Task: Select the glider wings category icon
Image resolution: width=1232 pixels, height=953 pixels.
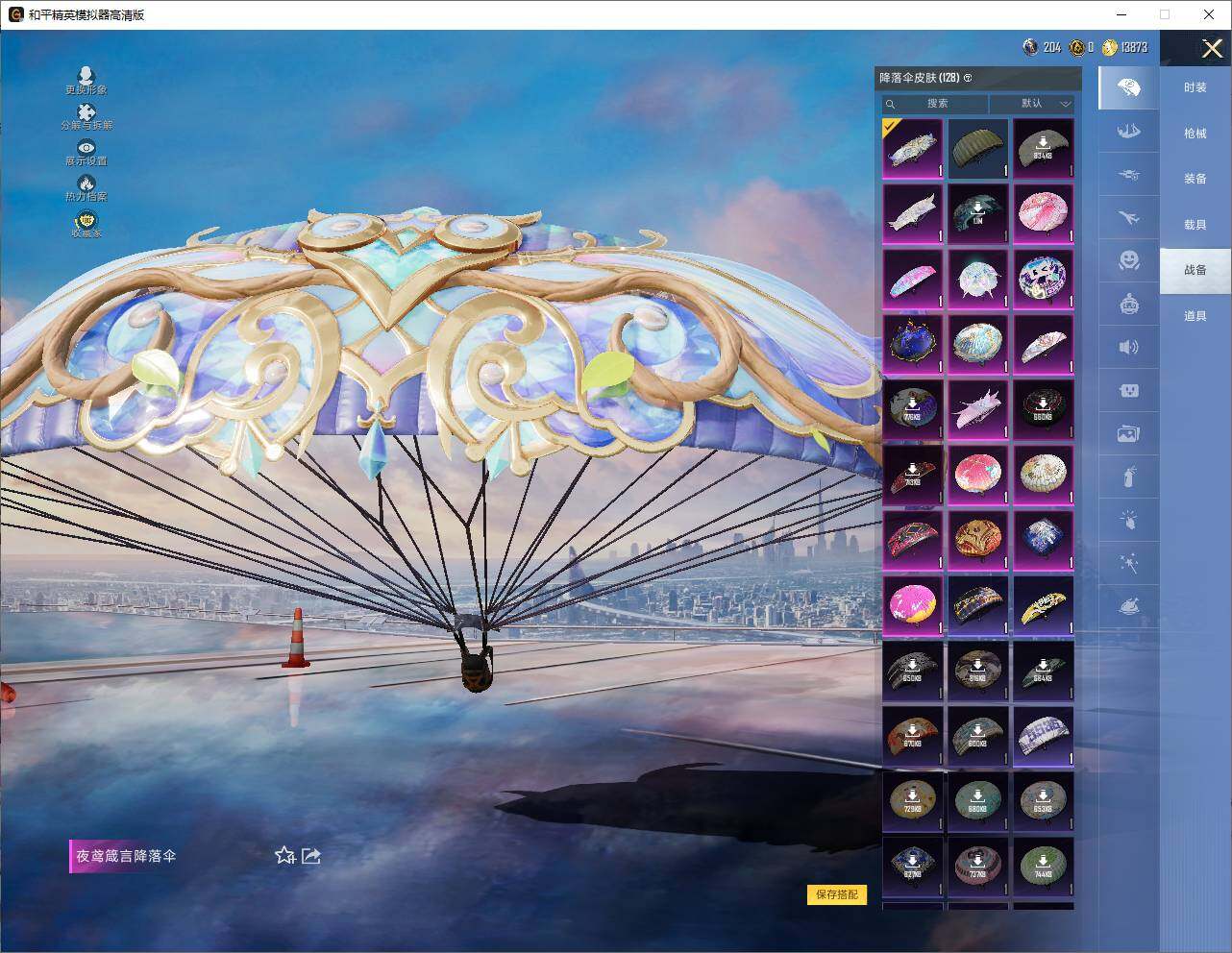Action: [1129, 132]
